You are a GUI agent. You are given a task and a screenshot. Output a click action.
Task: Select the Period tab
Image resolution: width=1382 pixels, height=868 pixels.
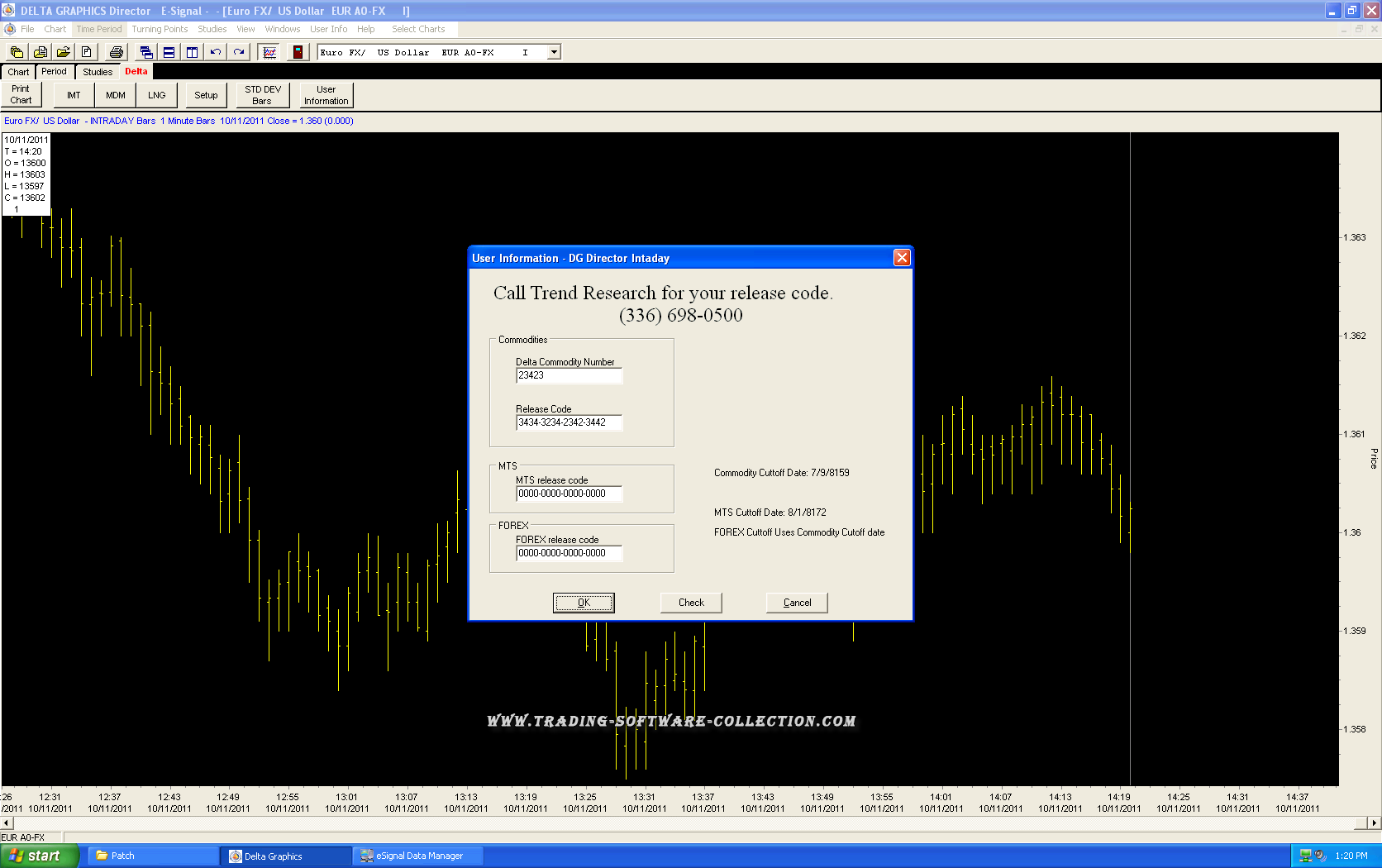click(54, 72)
